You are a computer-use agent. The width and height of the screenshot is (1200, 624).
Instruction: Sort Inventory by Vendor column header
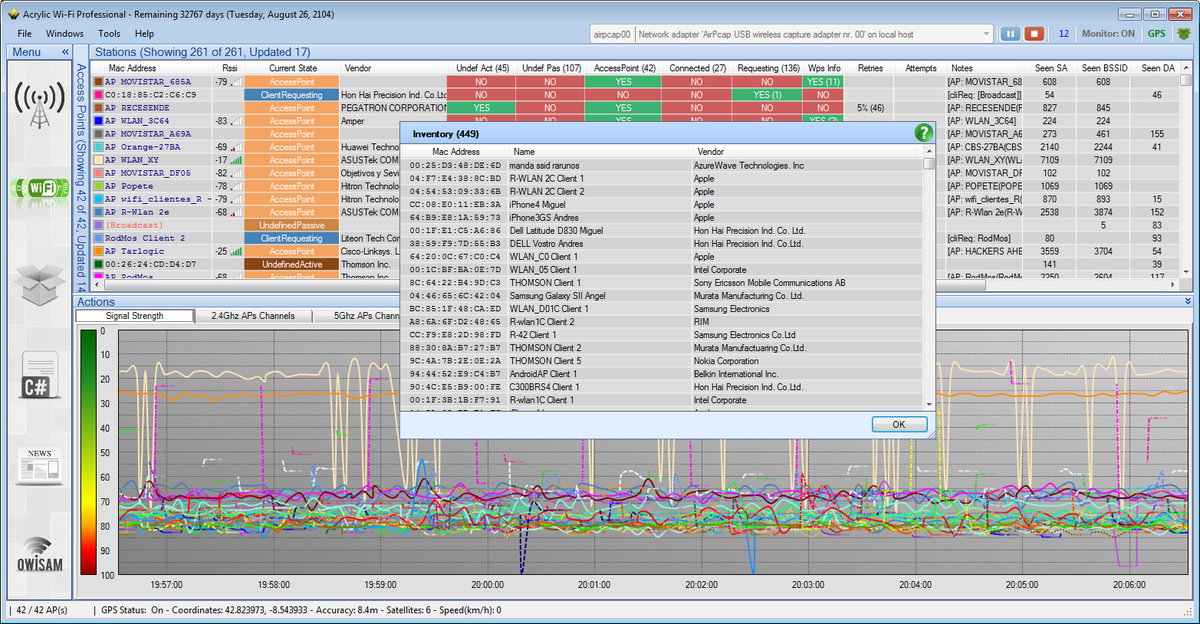[x=807, y=151]
